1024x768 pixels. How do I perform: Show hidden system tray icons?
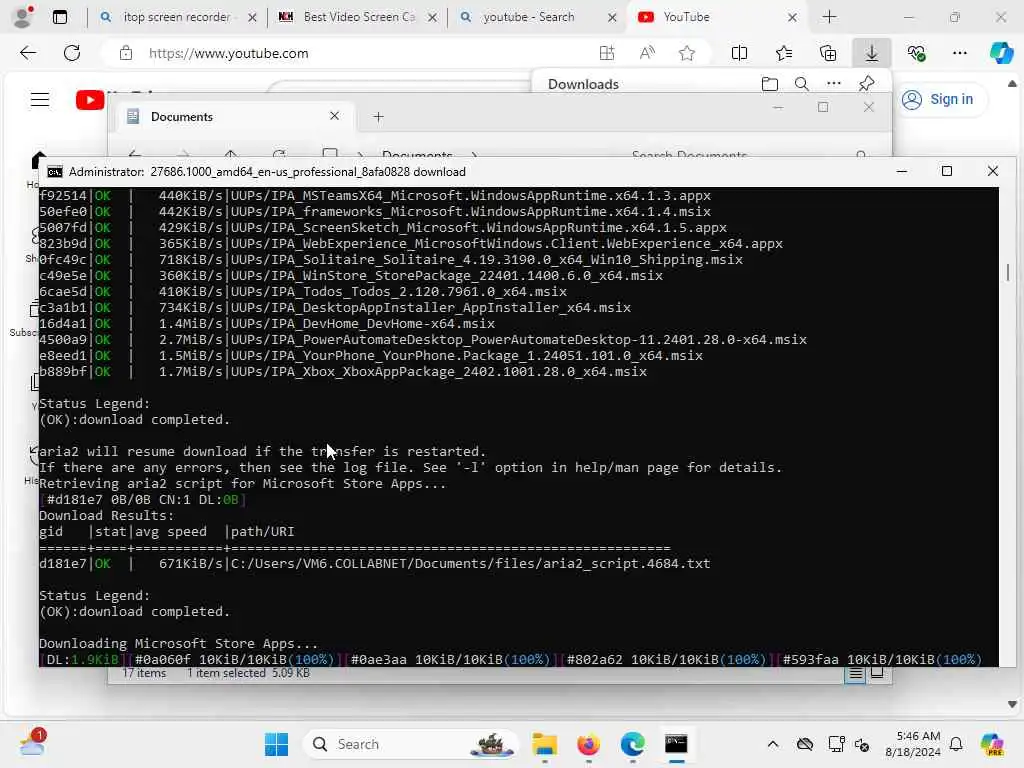tap(773, 744)
